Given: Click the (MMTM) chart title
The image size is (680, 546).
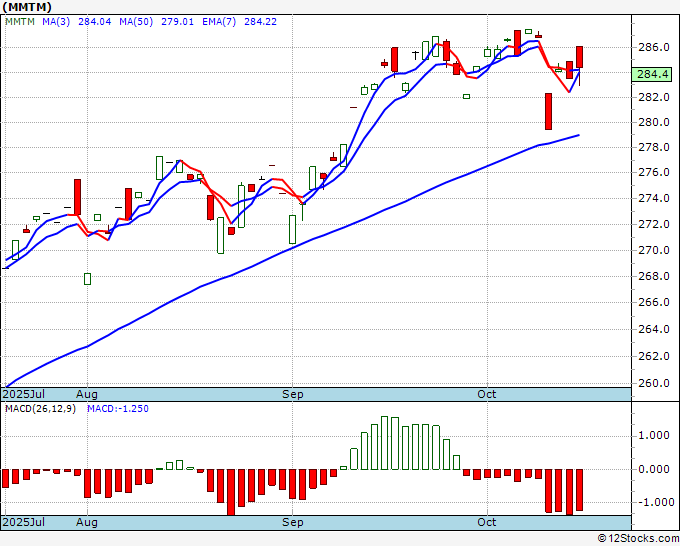Looking at the screenshot, I should pyautogui.click(x=27, y=7).
